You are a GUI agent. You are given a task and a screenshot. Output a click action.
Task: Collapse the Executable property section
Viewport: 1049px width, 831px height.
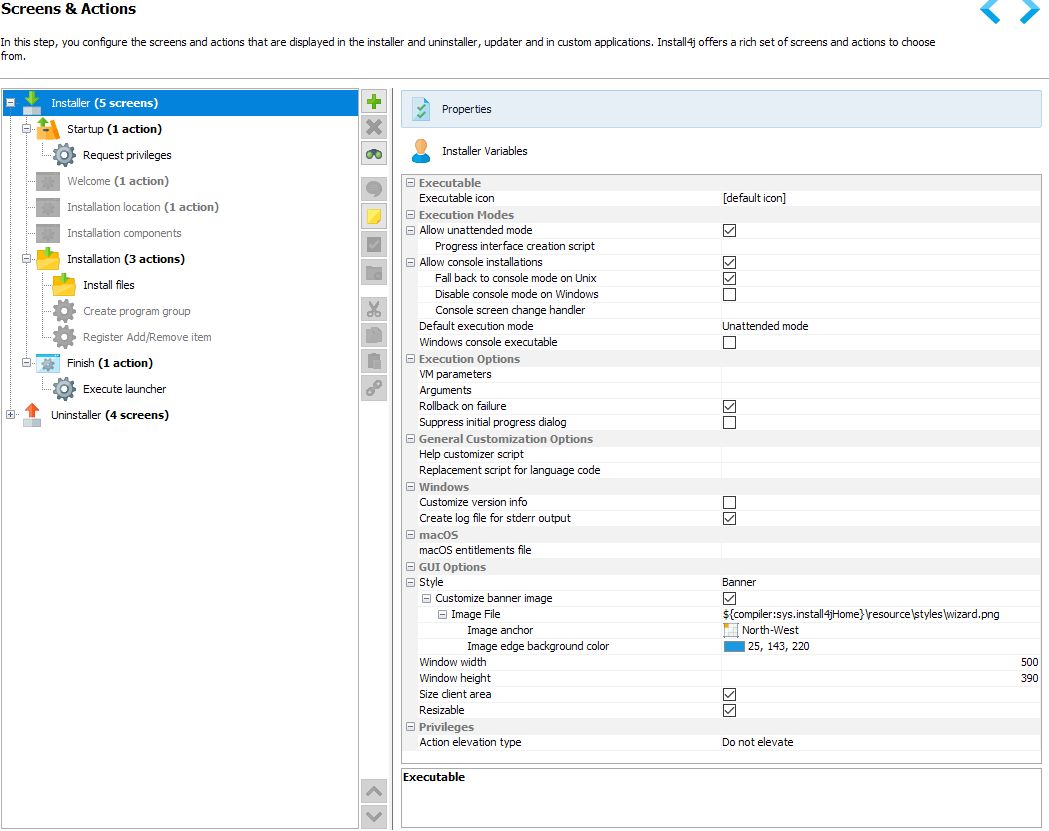(x=411, y=183)
